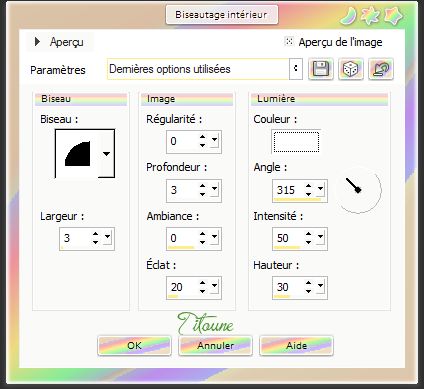This screenshot has height=389, width=424.
Task: Click the Biseautage intérieur title label
Action: pyautogui.click(x=222, y=15)
